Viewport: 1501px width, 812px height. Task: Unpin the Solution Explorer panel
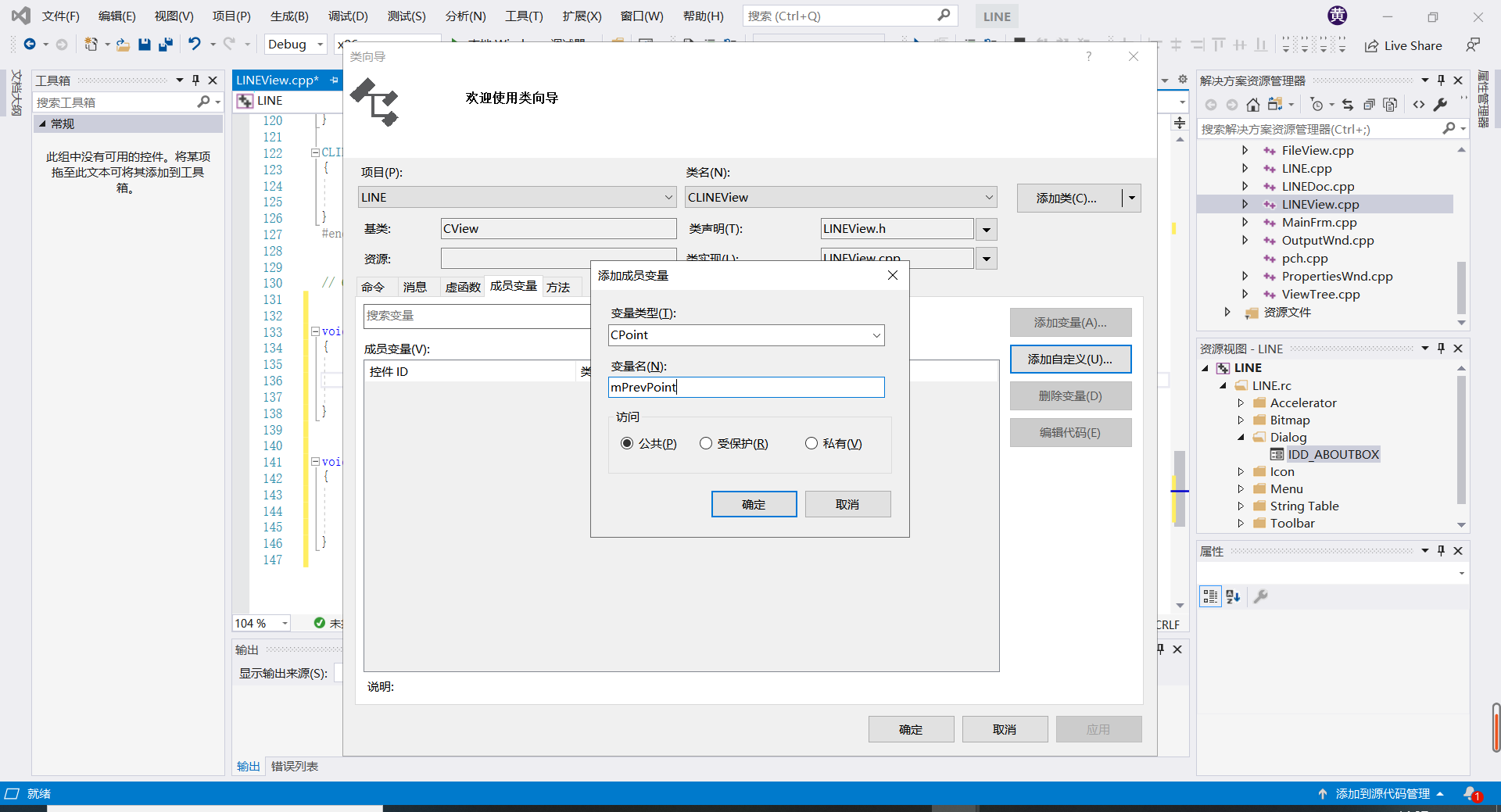[1441, 80]
